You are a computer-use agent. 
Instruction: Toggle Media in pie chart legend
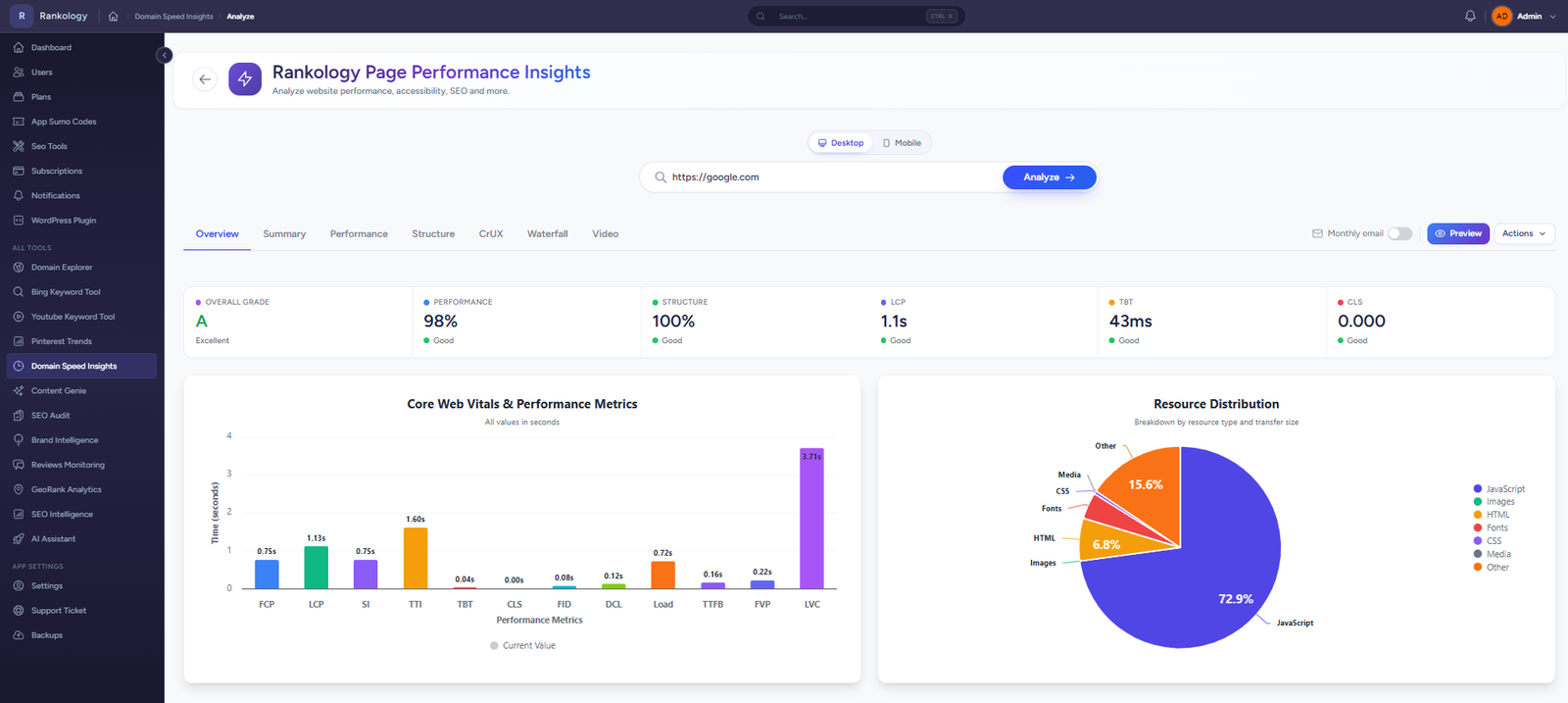tap(1493, 554)
